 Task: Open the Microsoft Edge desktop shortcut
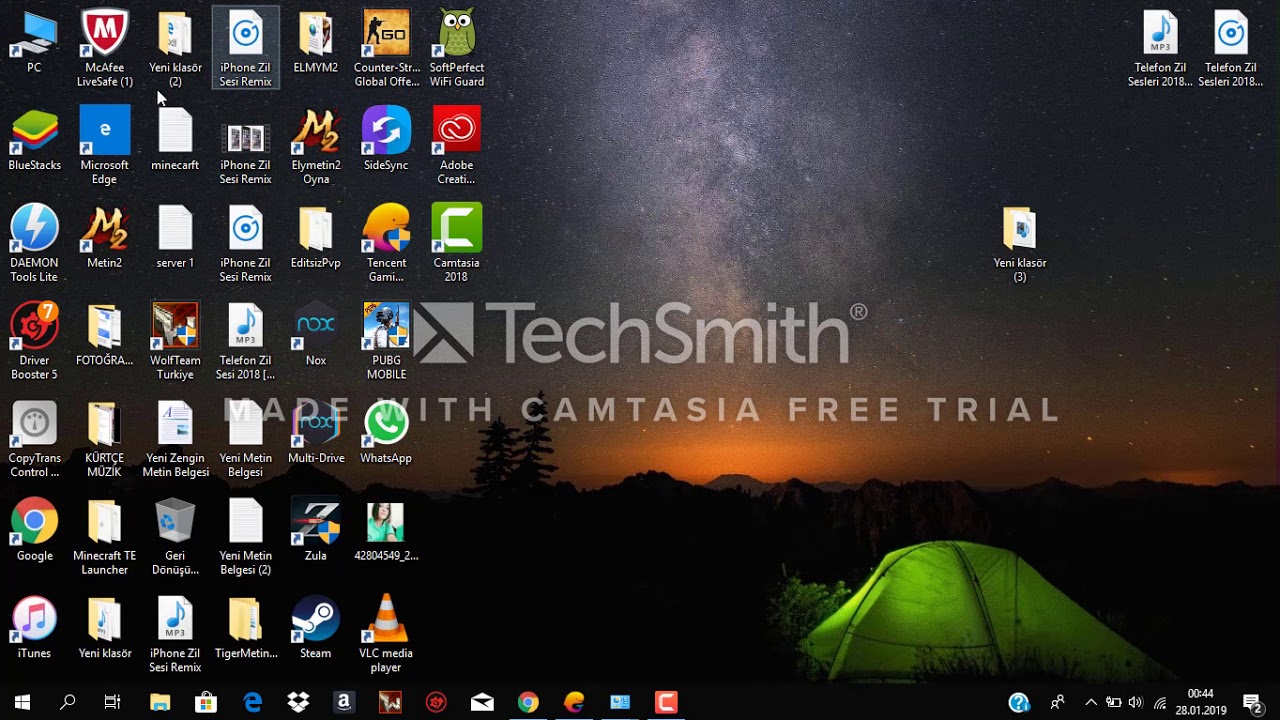(105, 146)
